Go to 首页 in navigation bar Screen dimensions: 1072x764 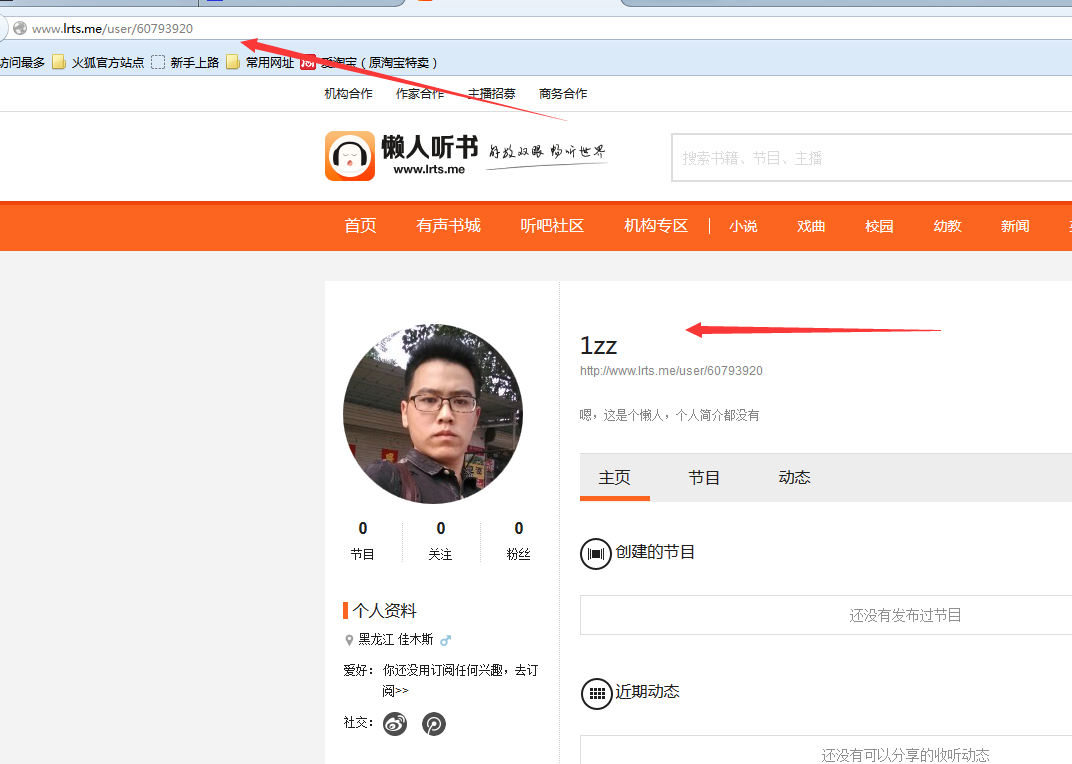pos(360,226)
